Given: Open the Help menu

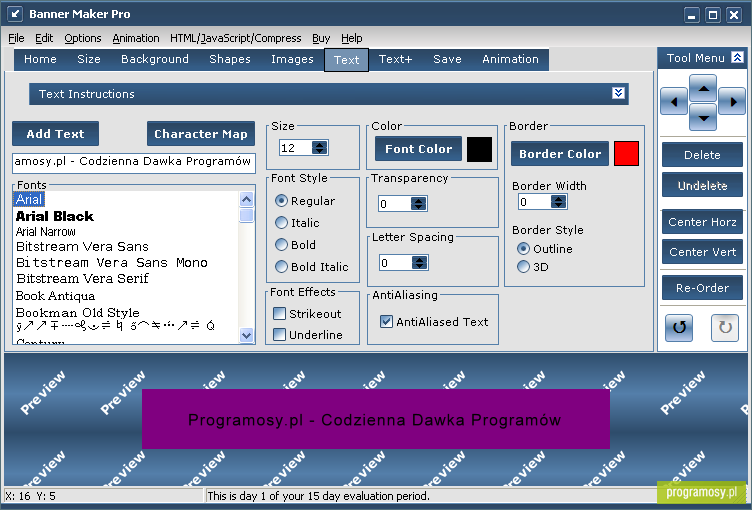Looking at the screenshot, I should 352,38.
